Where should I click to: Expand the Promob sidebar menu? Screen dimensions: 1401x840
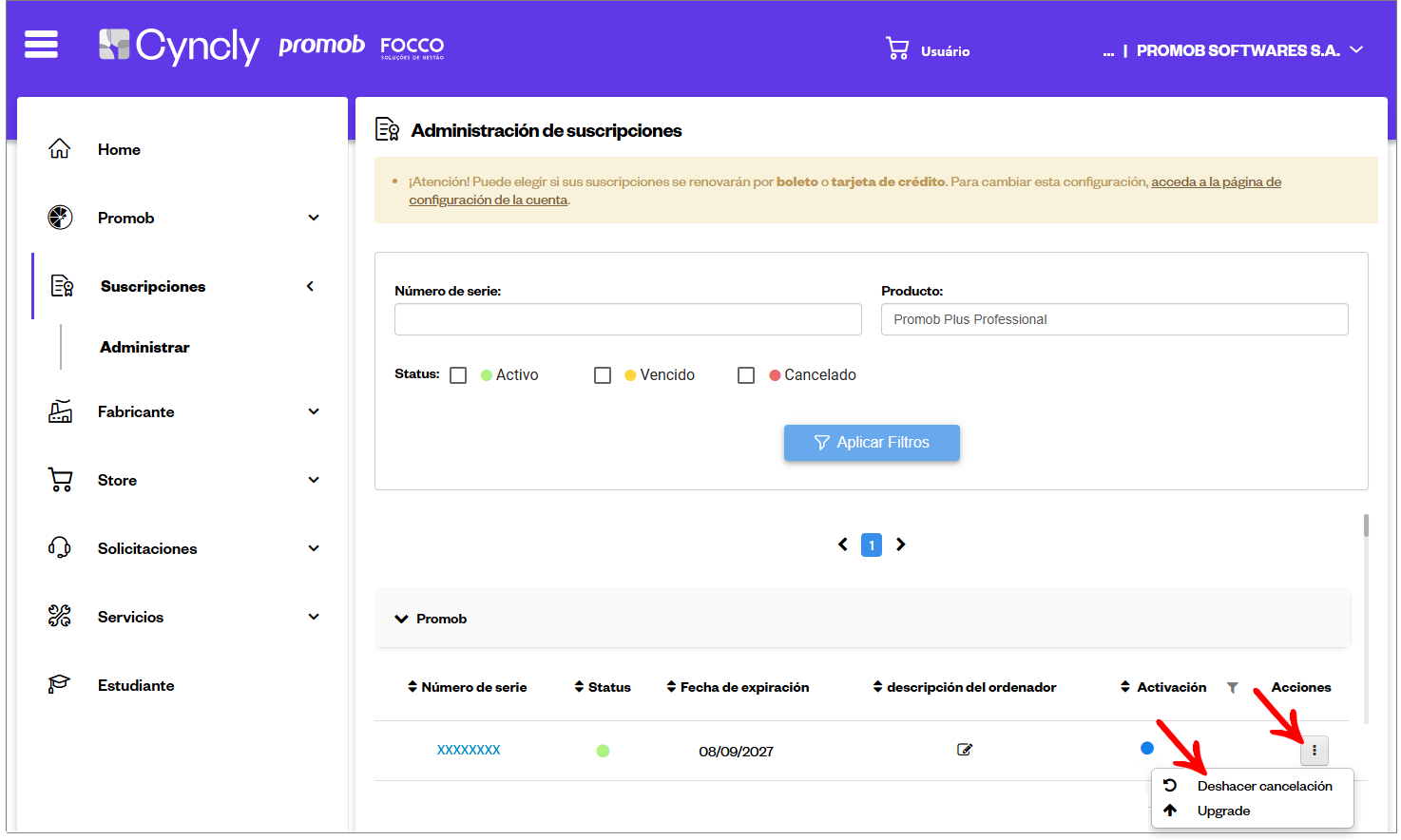[314, 218]
